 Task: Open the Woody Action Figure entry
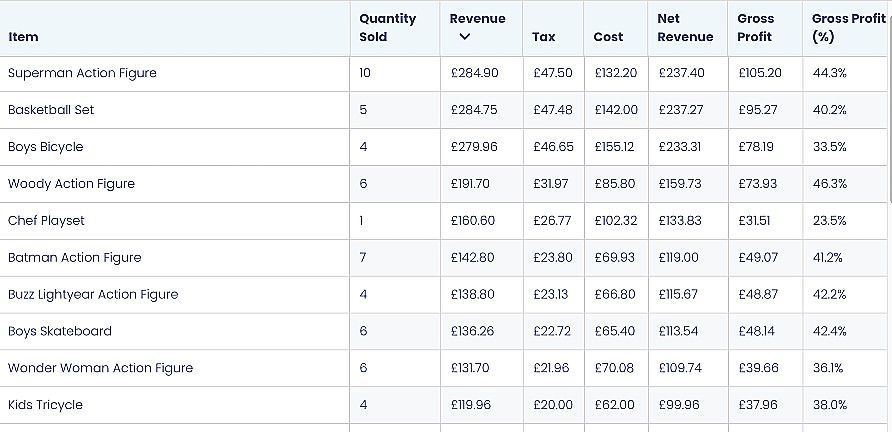click(x=71, y=184)
